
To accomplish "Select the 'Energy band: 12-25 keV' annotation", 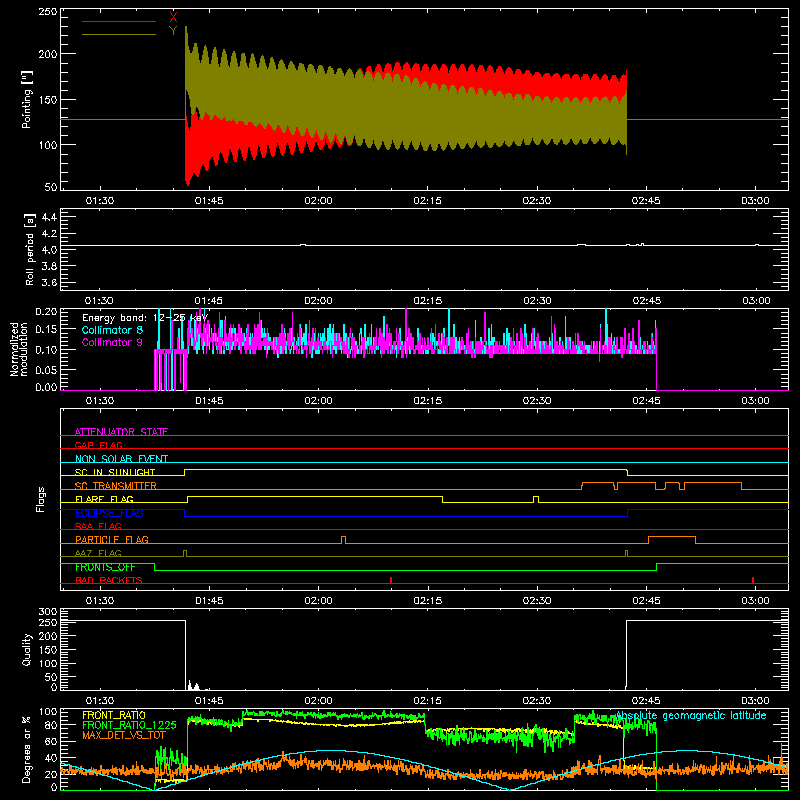I will (x=145, y=318).
